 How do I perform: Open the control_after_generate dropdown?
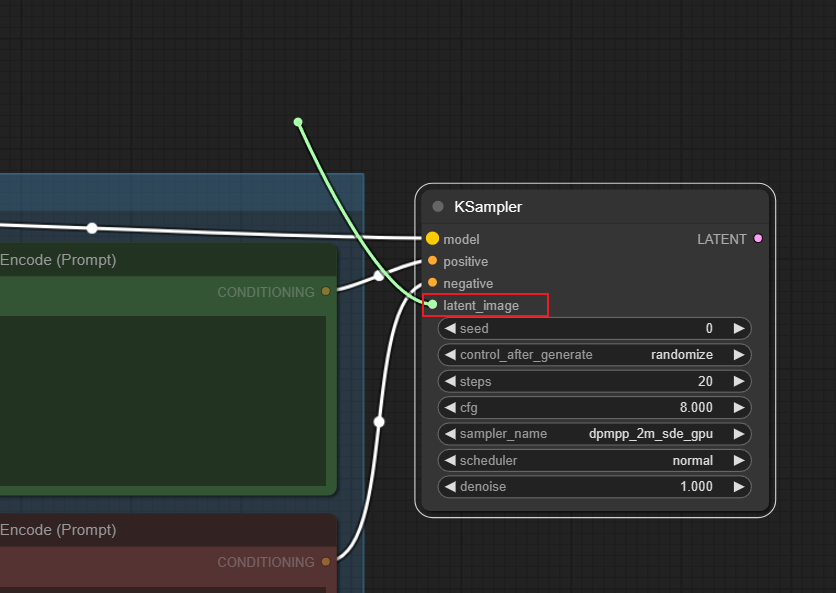point(594,355)
